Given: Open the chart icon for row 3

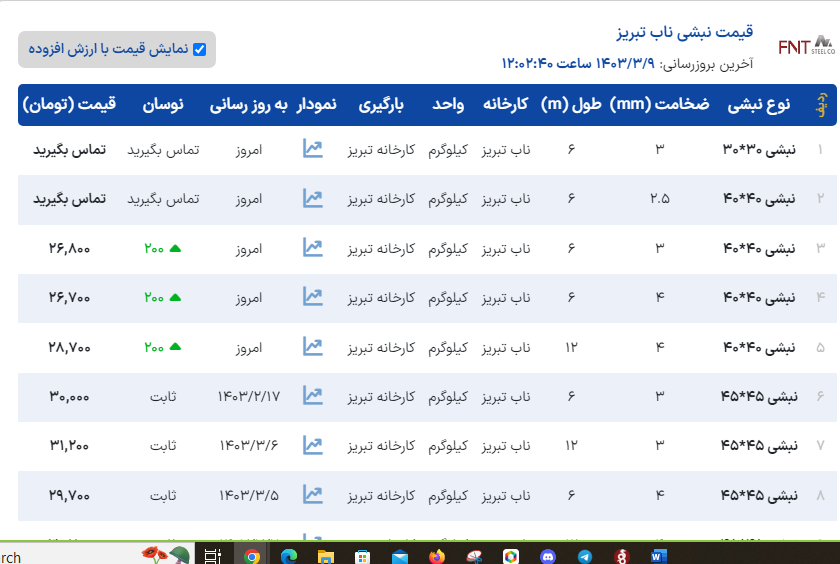Looking at the screenshot, I should coord(313,247).
